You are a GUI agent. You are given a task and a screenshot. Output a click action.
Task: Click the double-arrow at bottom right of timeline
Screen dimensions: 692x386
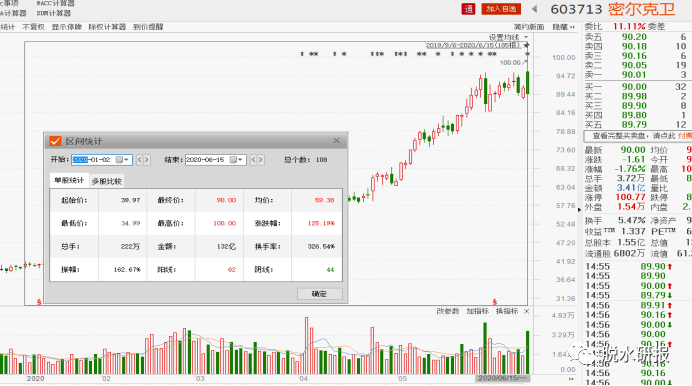pyautogui.click(x=571, y=379)
